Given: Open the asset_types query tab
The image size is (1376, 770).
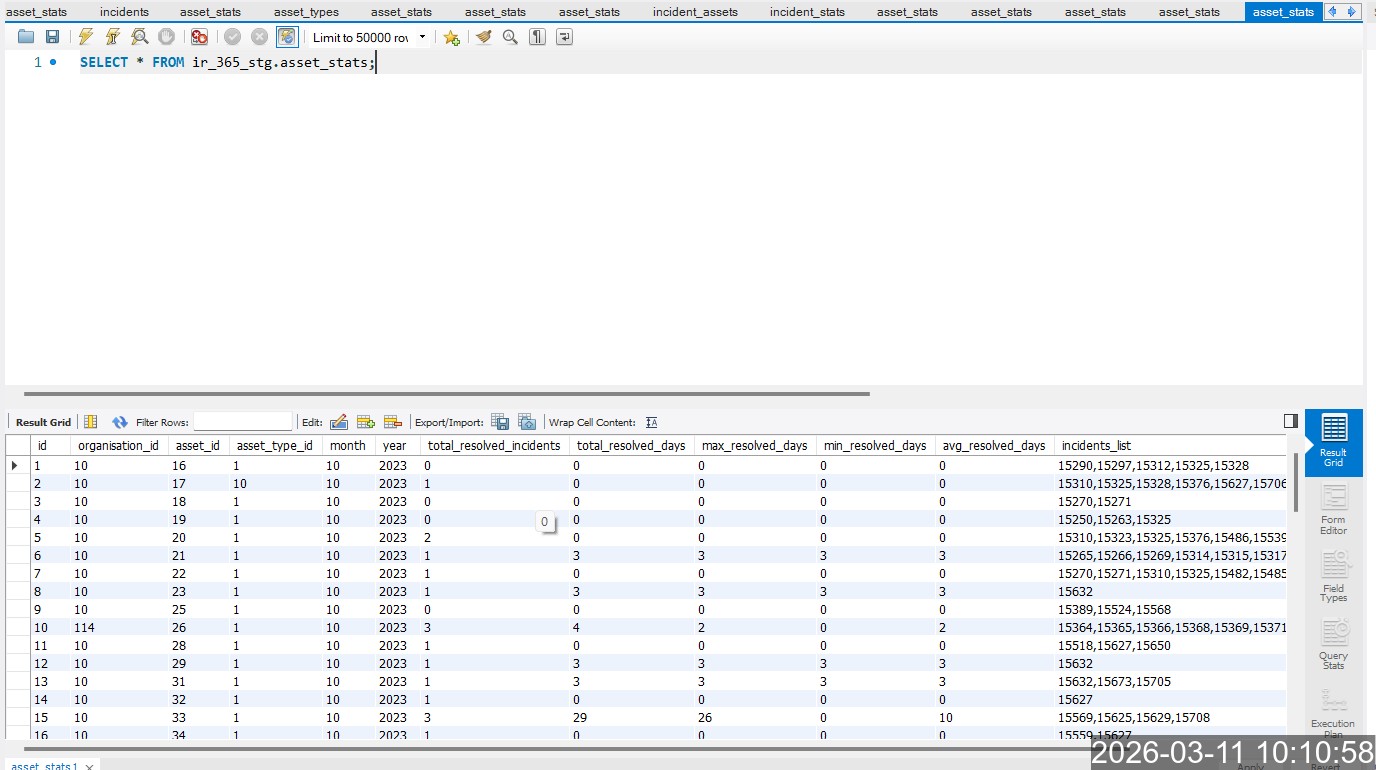Looking at the screenshot, I should pos(306,12).
